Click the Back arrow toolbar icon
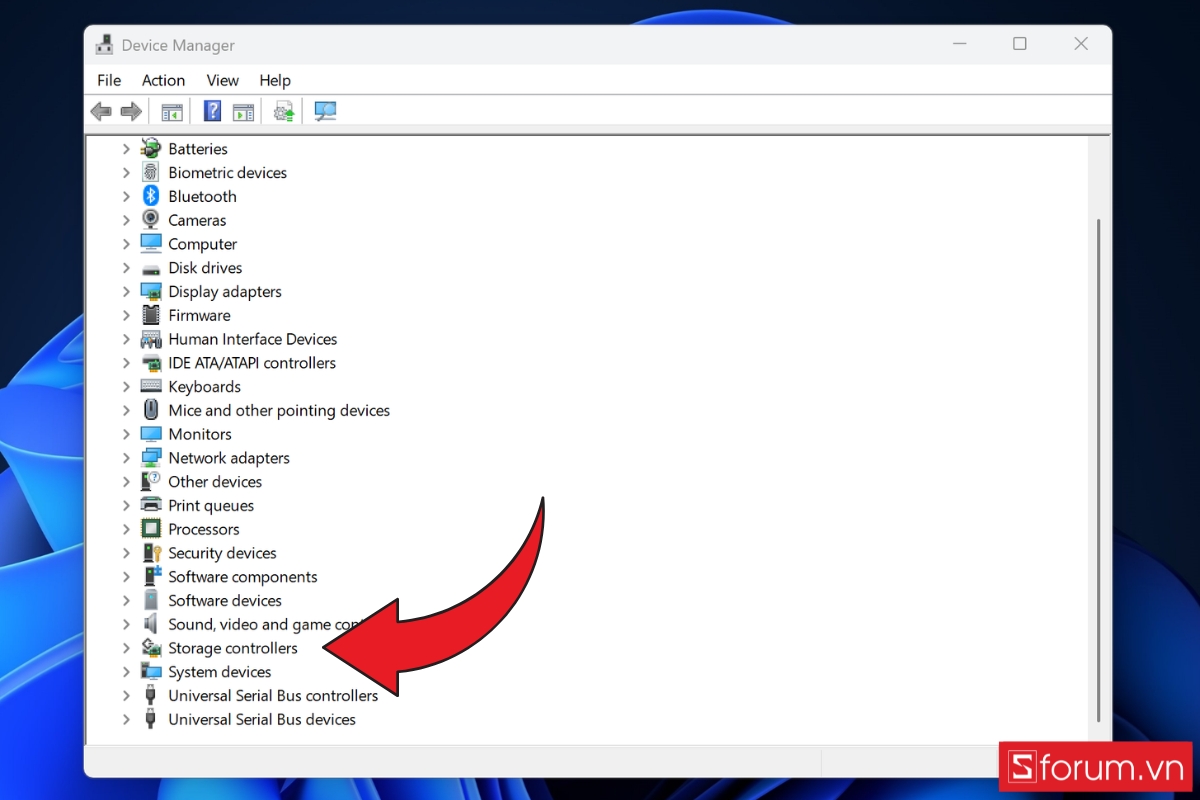This screenshot has width=1200, height=800. click(x=101, y=111)
